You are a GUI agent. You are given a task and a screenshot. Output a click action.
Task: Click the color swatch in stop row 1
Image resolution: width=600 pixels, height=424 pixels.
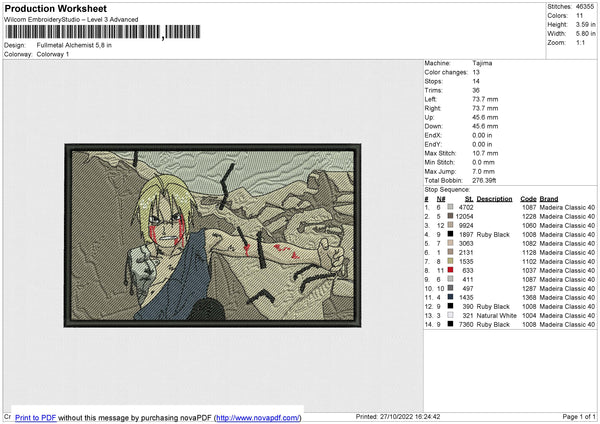click(450, 207)
